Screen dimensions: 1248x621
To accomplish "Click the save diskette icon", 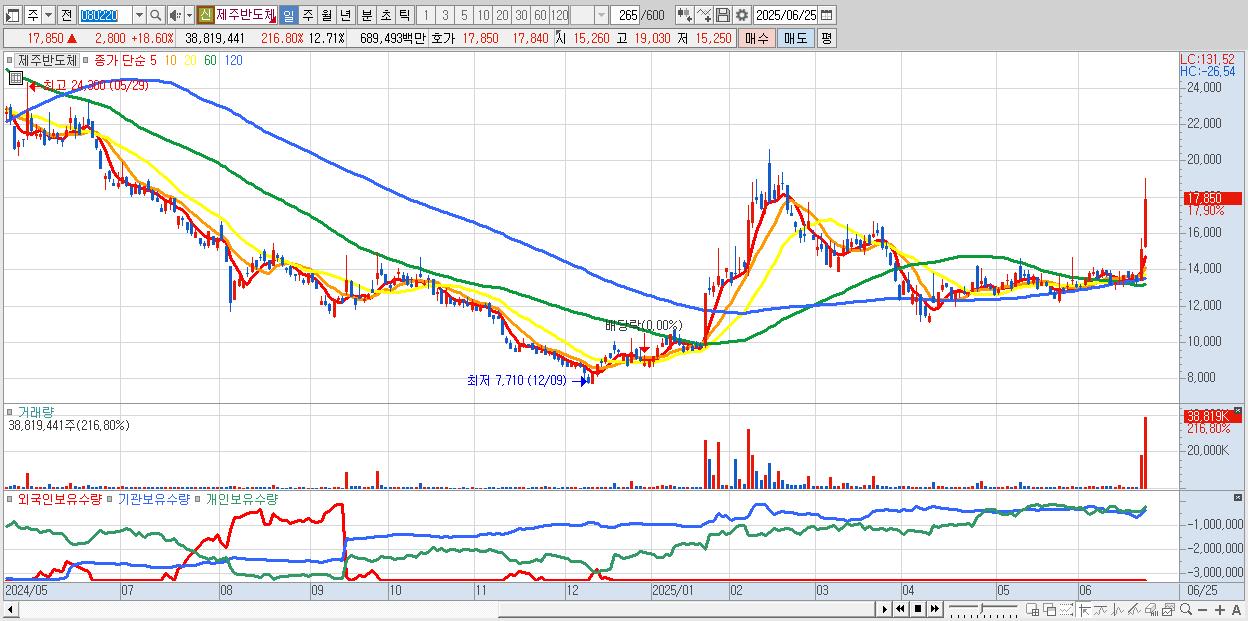I will 723,15.
